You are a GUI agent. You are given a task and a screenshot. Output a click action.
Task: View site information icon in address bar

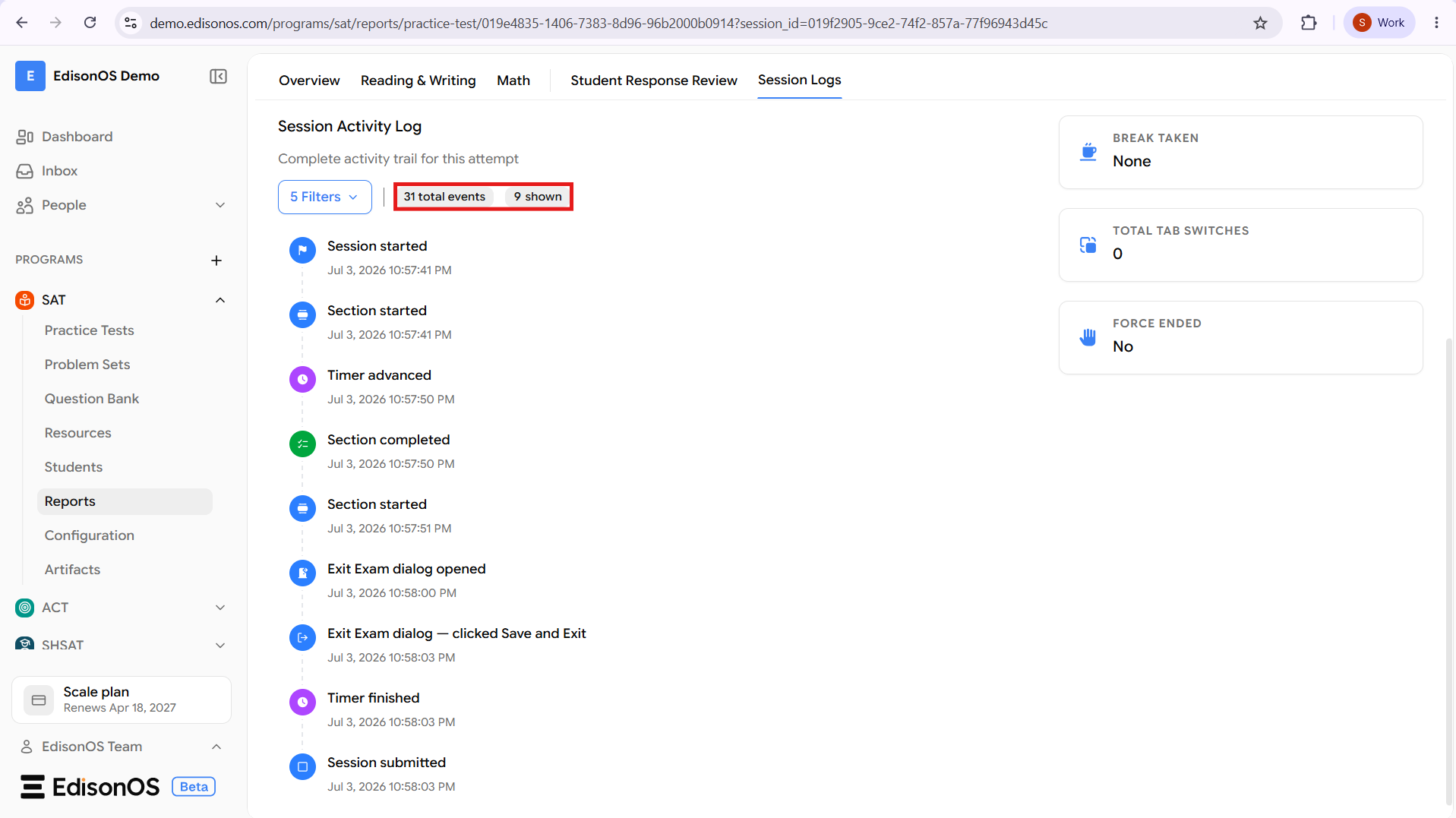(131, 23)
